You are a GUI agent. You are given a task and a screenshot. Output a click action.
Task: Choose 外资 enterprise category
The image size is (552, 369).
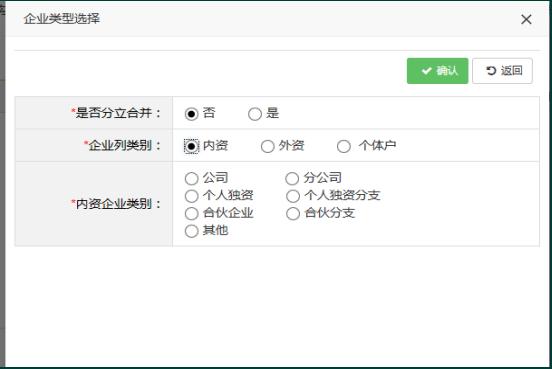coord(268,146)
